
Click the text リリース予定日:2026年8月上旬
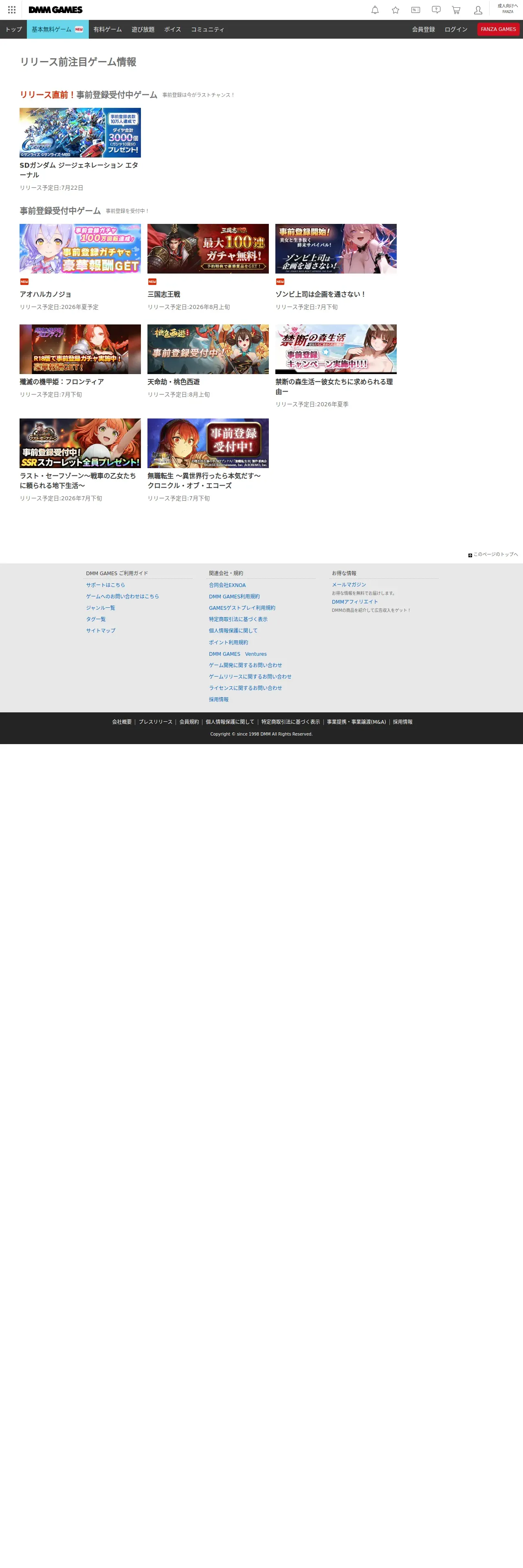pyautogui.click(x=189, y=307)
